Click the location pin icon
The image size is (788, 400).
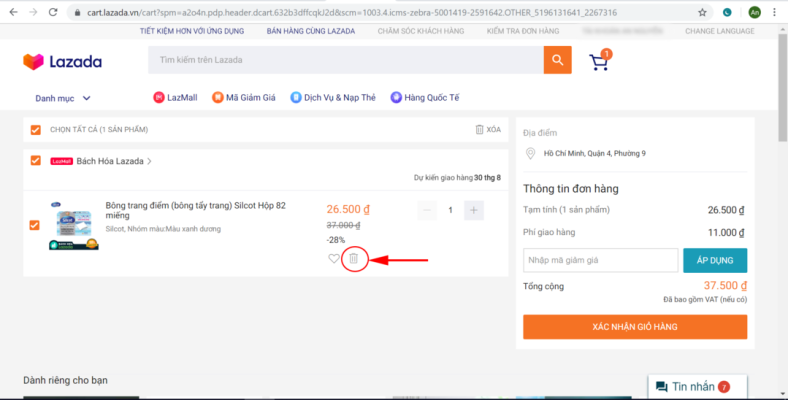tap(530, 153)
